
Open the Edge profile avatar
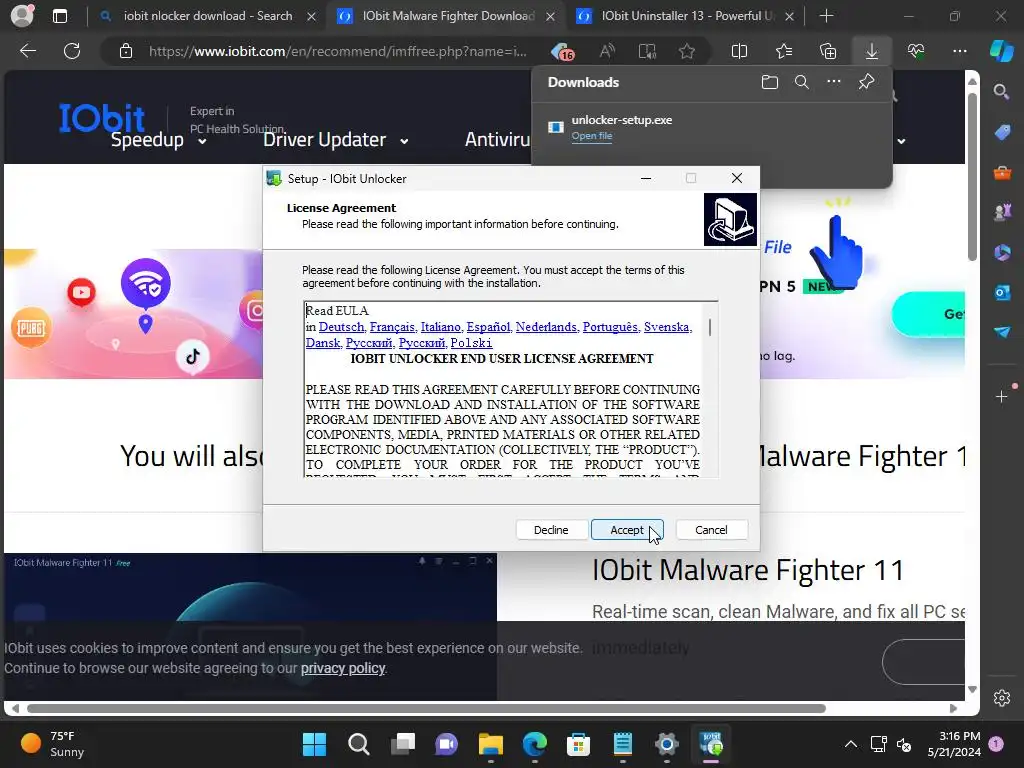[22, 16]
